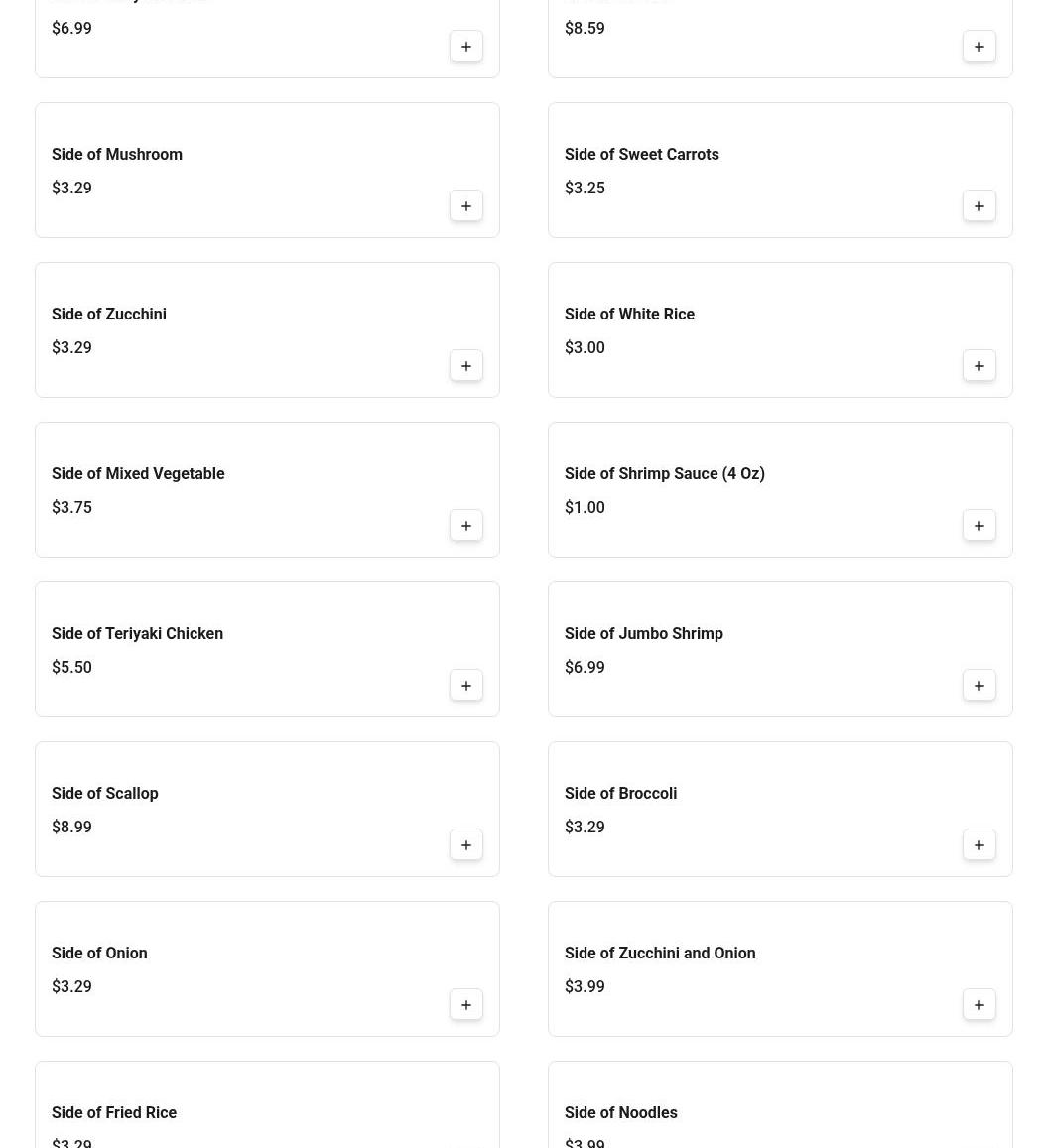Add Side of Sweet Carrots via plus icon
Screen dimensions: 1042x1148
click(x=978, y=206)
